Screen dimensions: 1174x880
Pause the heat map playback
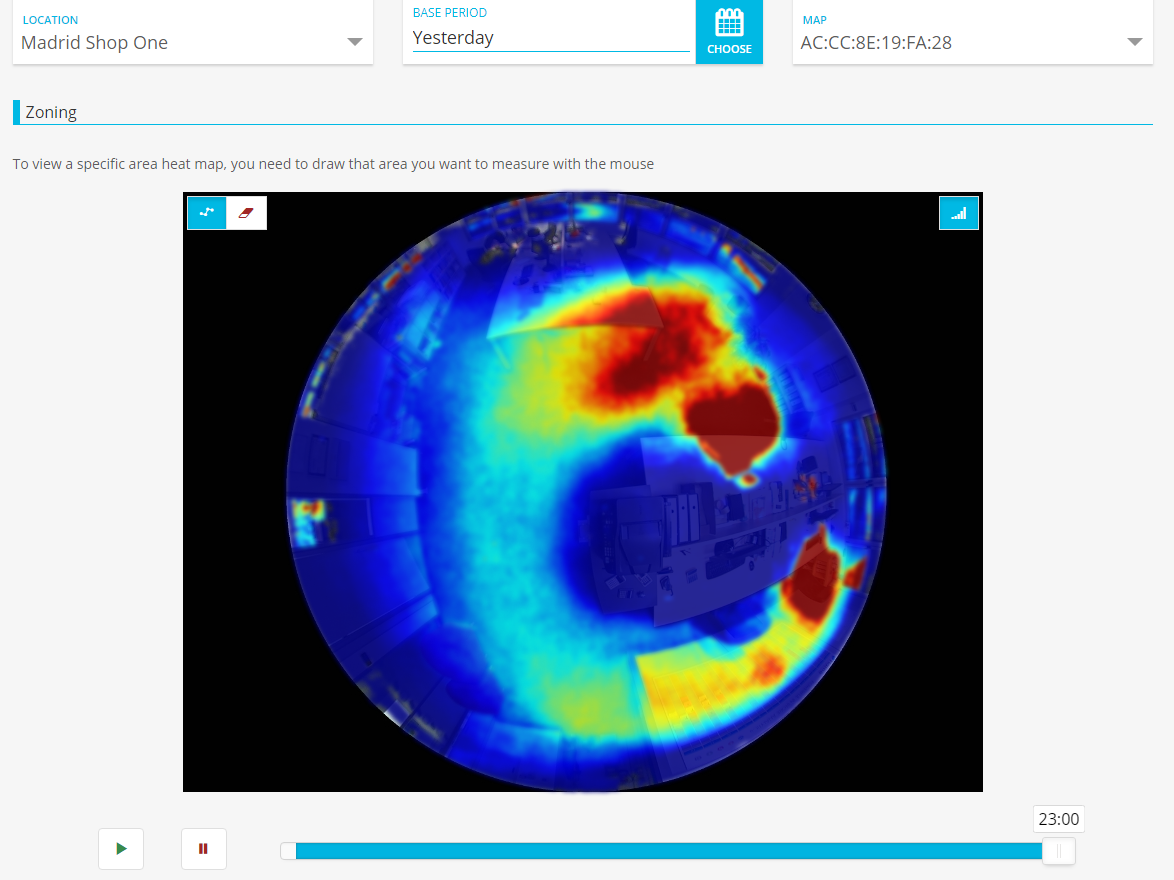tap(204, 849)
